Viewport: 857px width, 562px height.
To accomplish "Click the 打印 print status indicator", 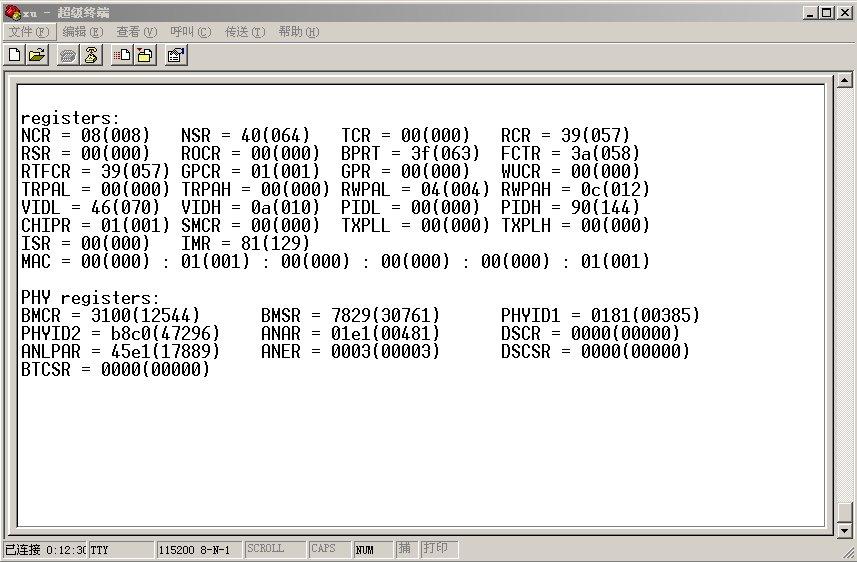I will (x=439, y=549).
